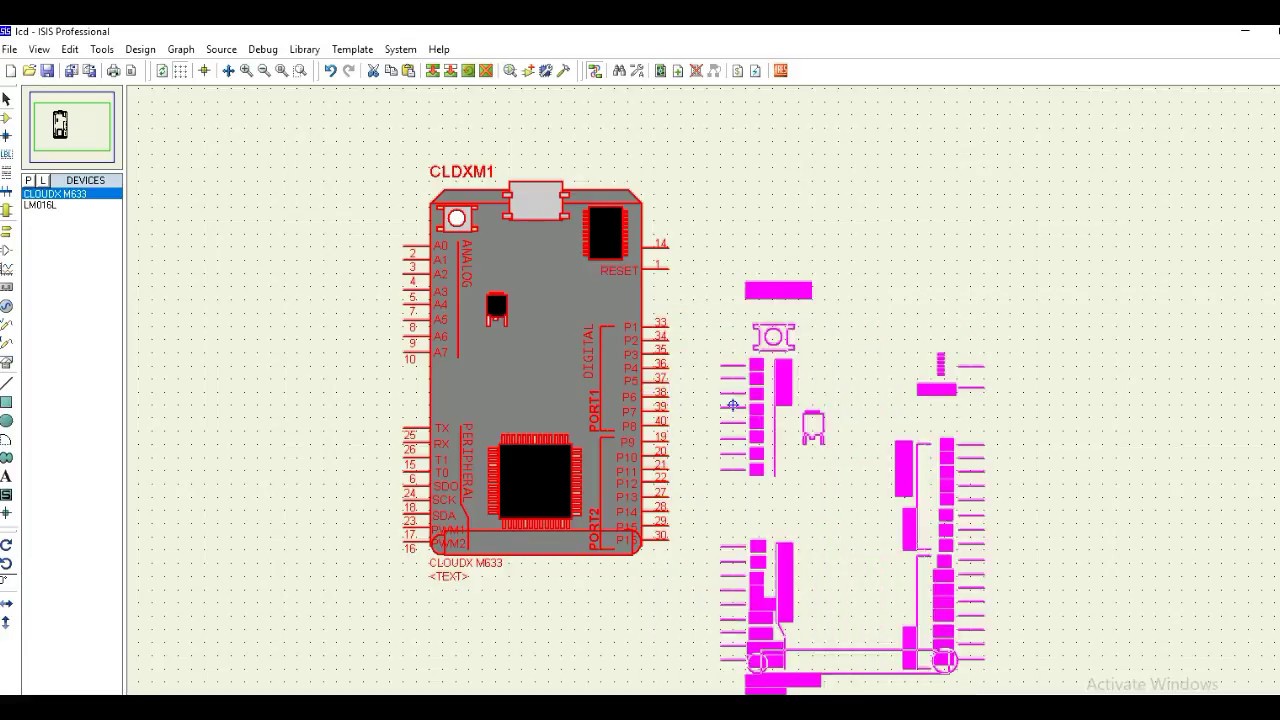
Task: Open the packaging tool
Action: coord(546,71)
